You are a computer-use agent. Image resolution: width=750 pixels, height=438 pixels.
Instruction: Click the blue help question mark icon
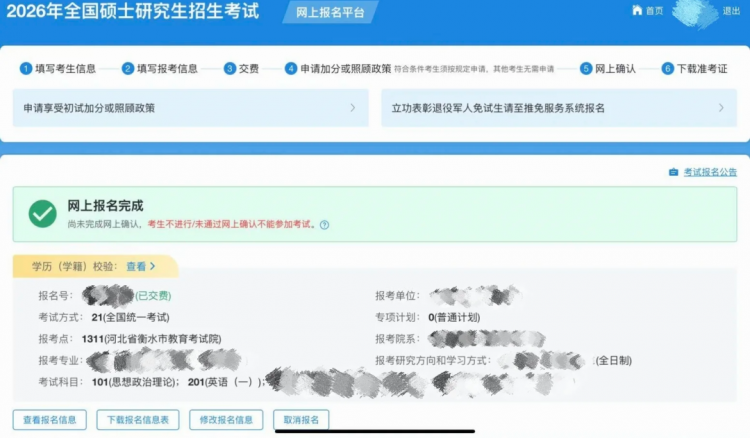point(324,225)
